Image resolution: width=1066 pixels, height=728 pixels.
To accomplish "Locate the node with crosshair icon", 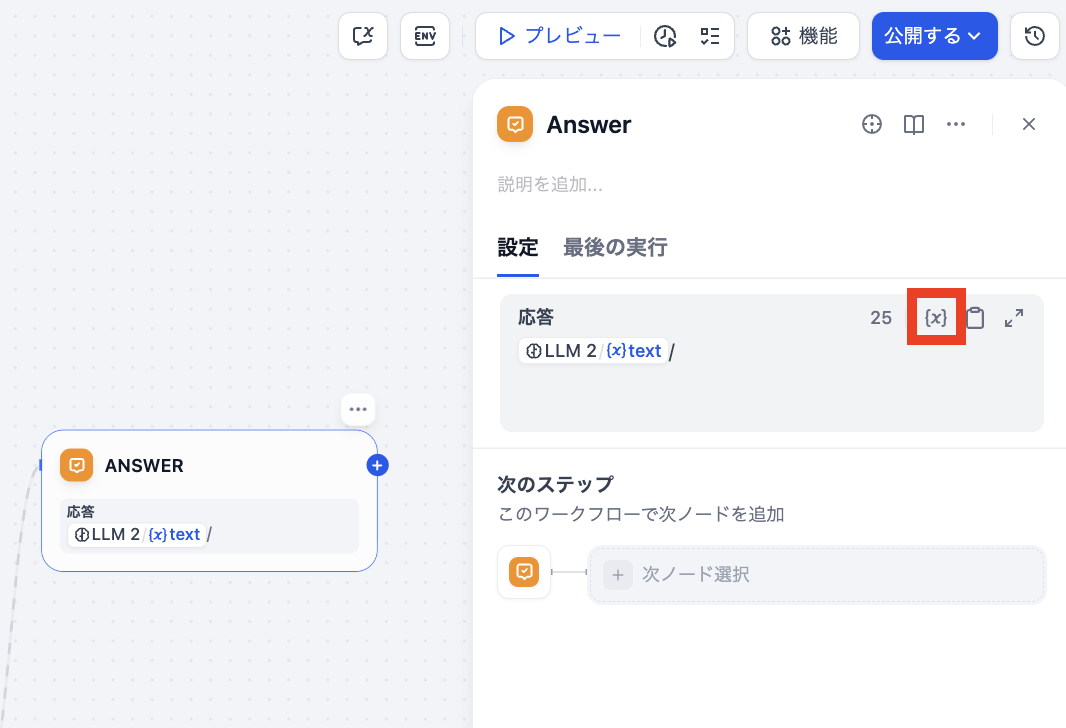I will coord(872,124).
